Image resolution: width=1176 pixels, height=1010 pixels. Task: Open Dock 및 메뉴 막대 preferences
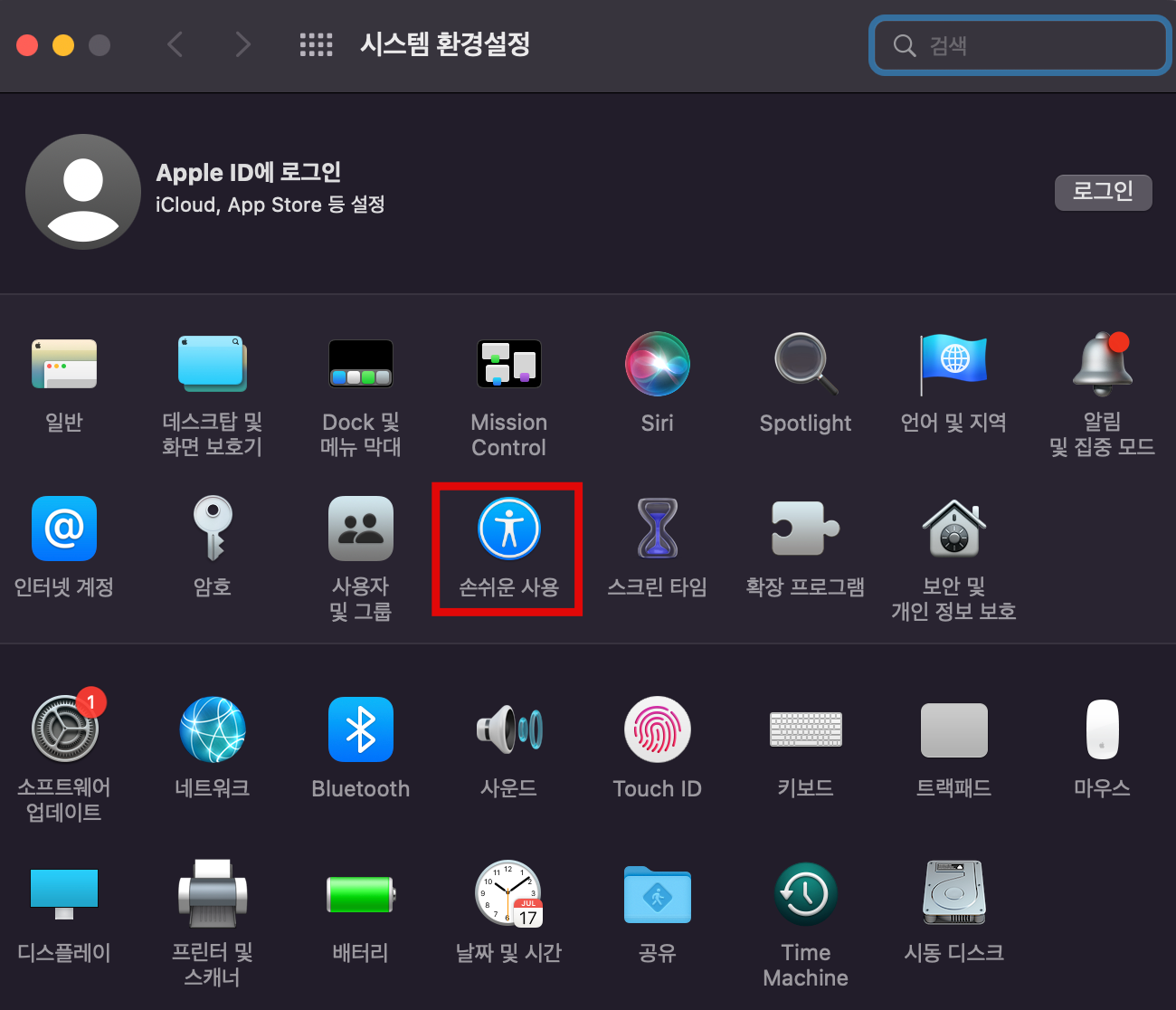pyautogui.click(x=360, y=365)
